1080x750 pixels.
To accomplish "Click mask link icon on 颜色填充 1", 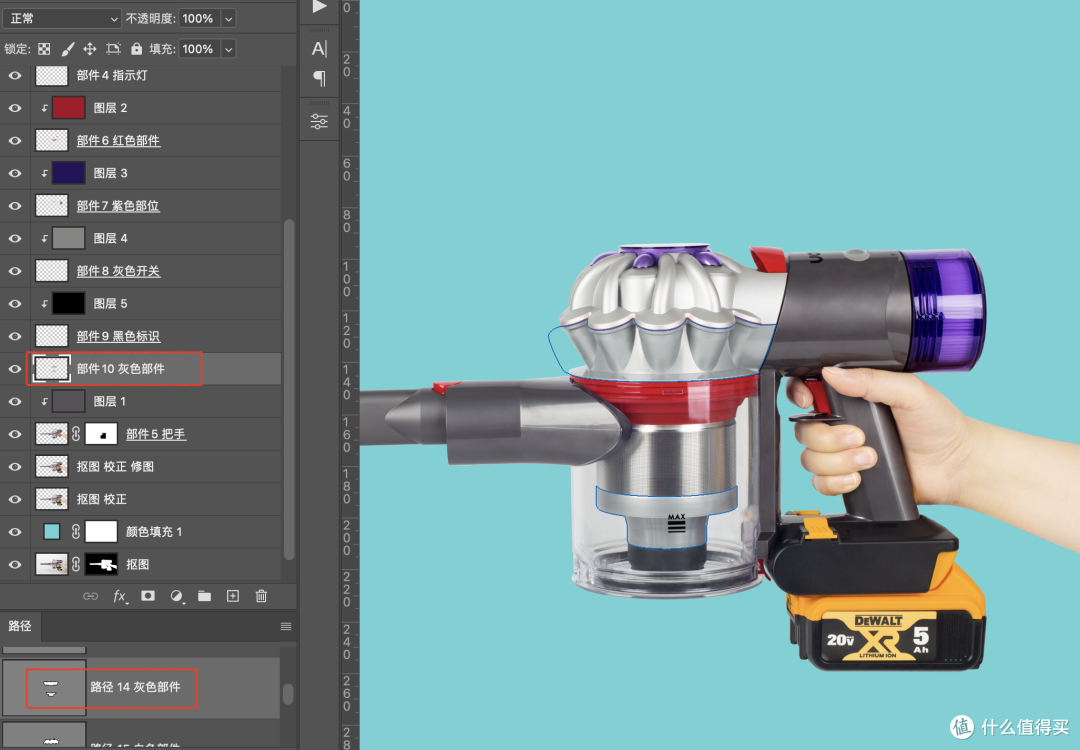I will point(76,532).
